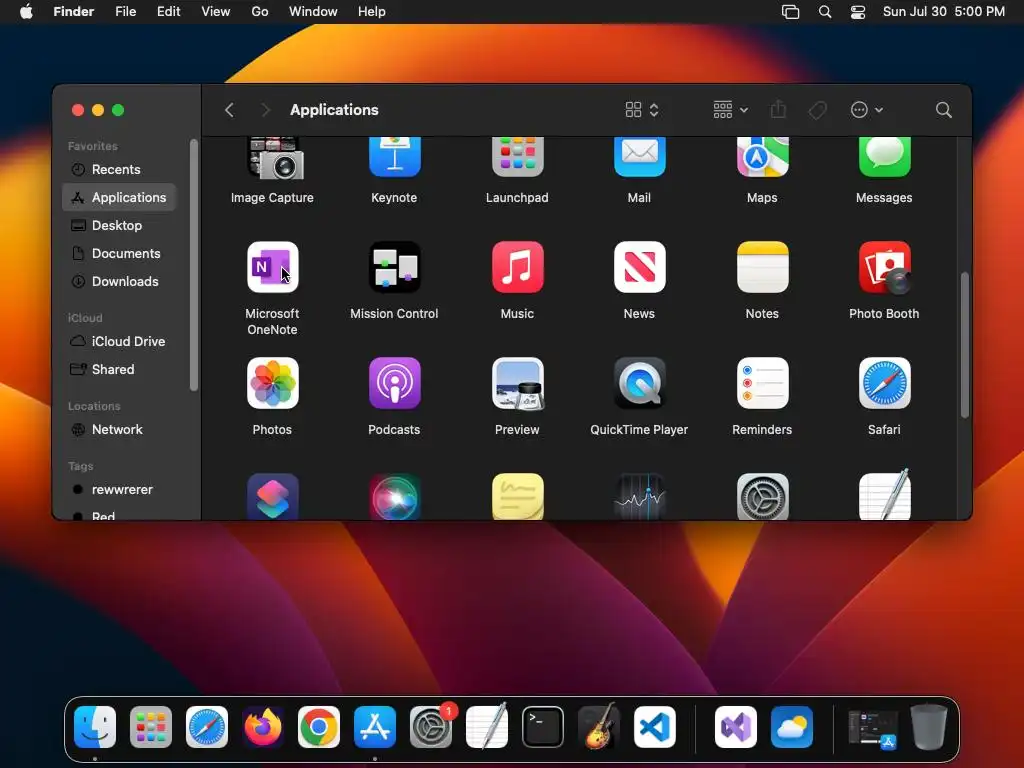Select the Photos app icon
Viewport: 1024px width, 768px height.
coord(272,383)
